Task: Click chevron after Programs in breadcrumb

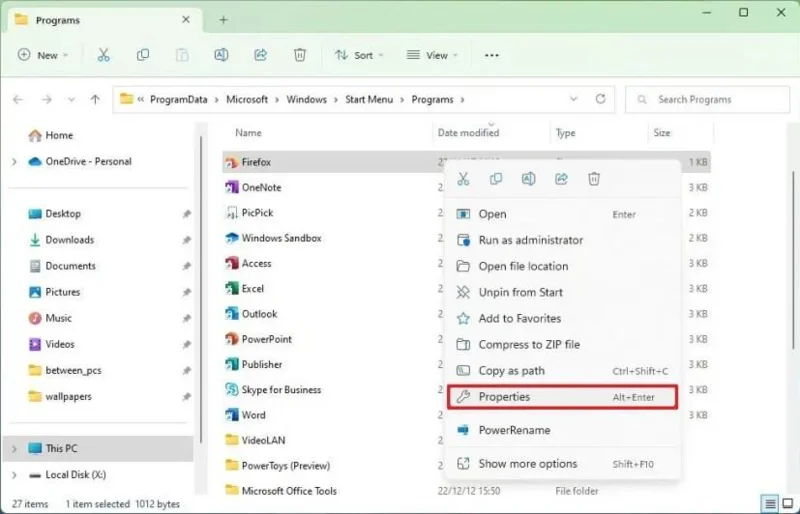Action: point(462,100)
